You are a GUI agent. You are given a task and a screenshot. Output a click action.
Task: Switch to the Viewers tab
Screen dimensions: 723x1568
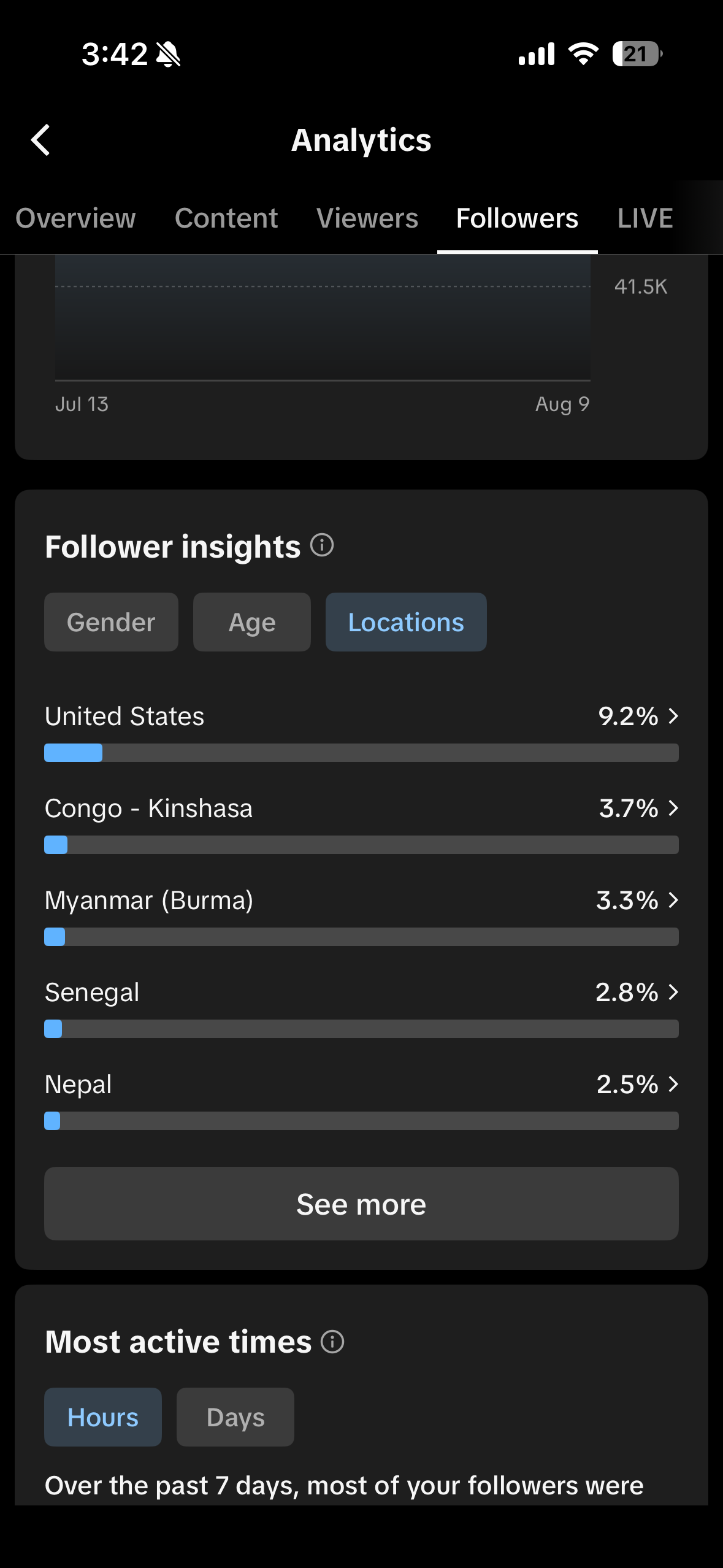coord(367,218)
